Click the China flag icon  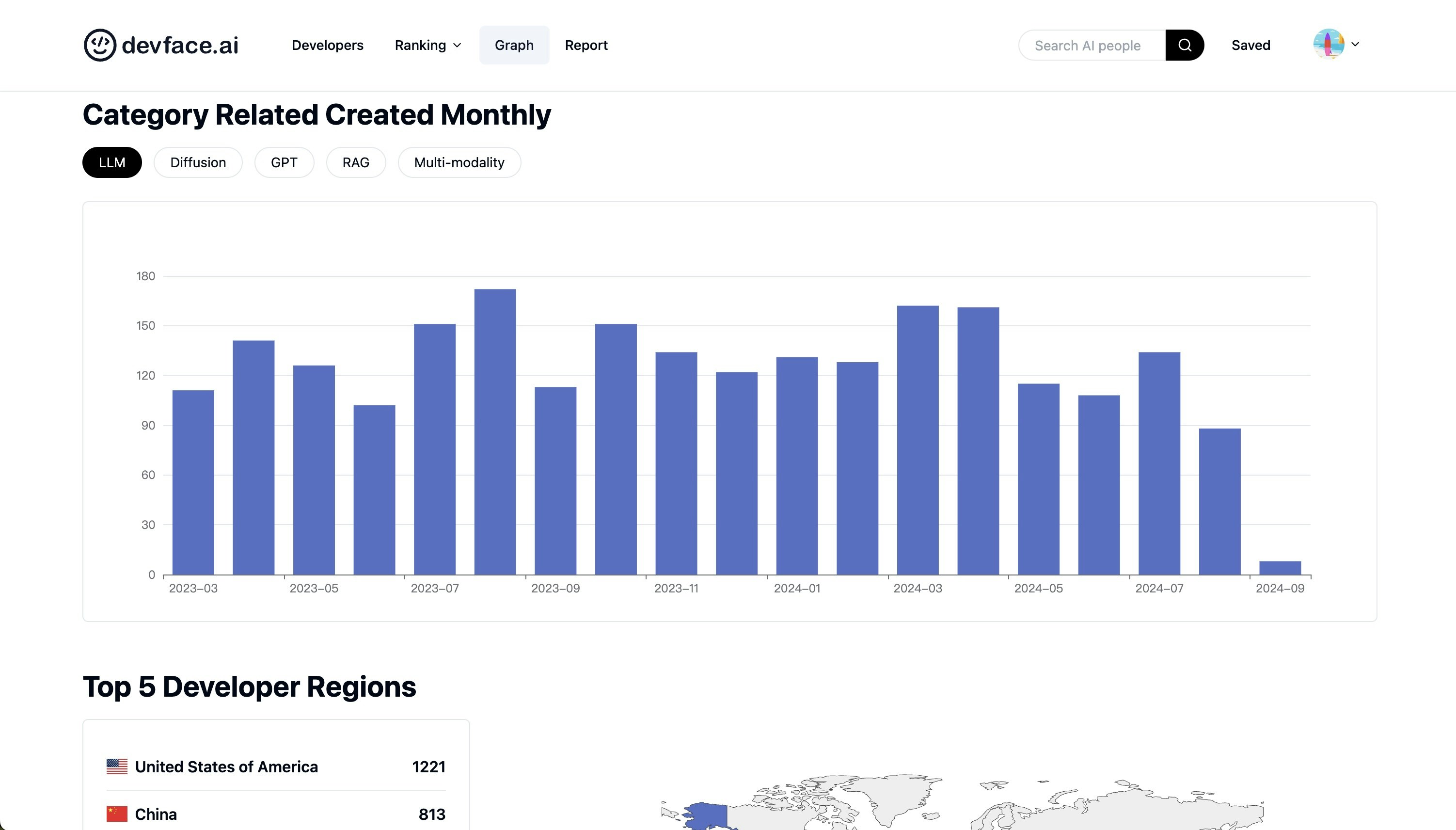coord(117,814)
